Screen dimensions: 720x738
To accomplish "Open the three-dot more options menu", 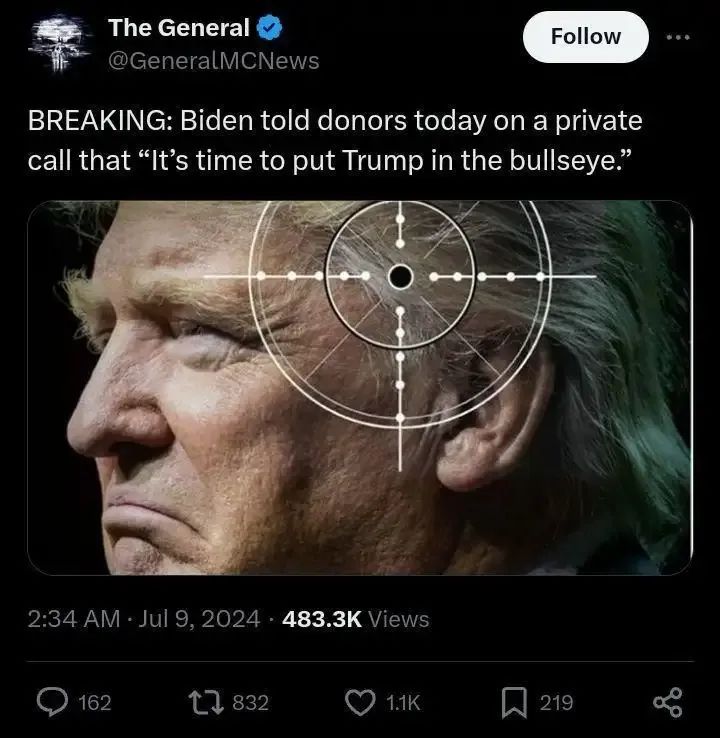I will [x=678, y=36].
